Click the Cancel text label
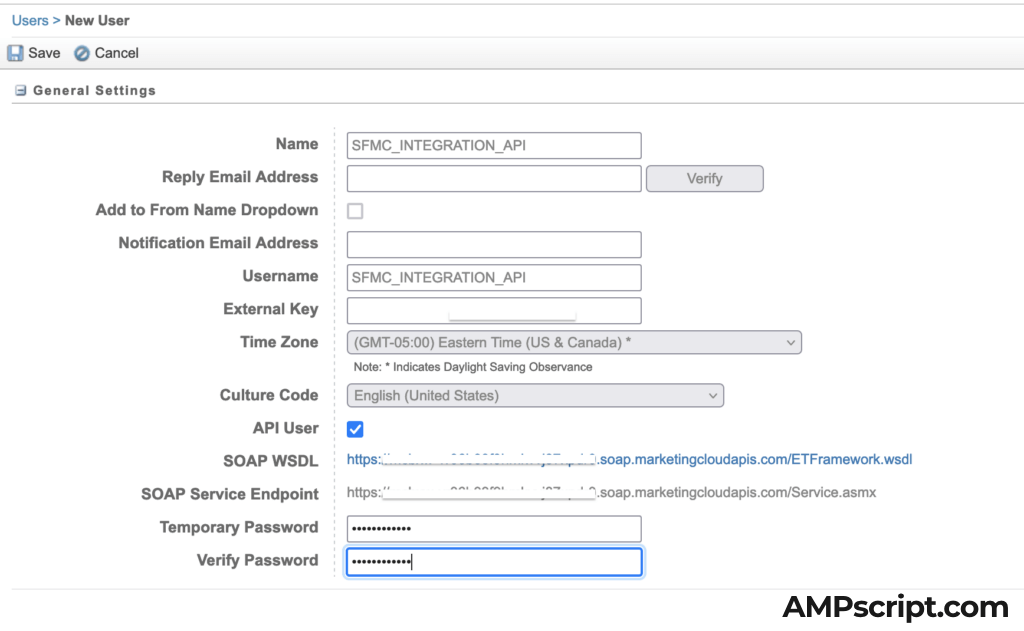 [117, 53]
